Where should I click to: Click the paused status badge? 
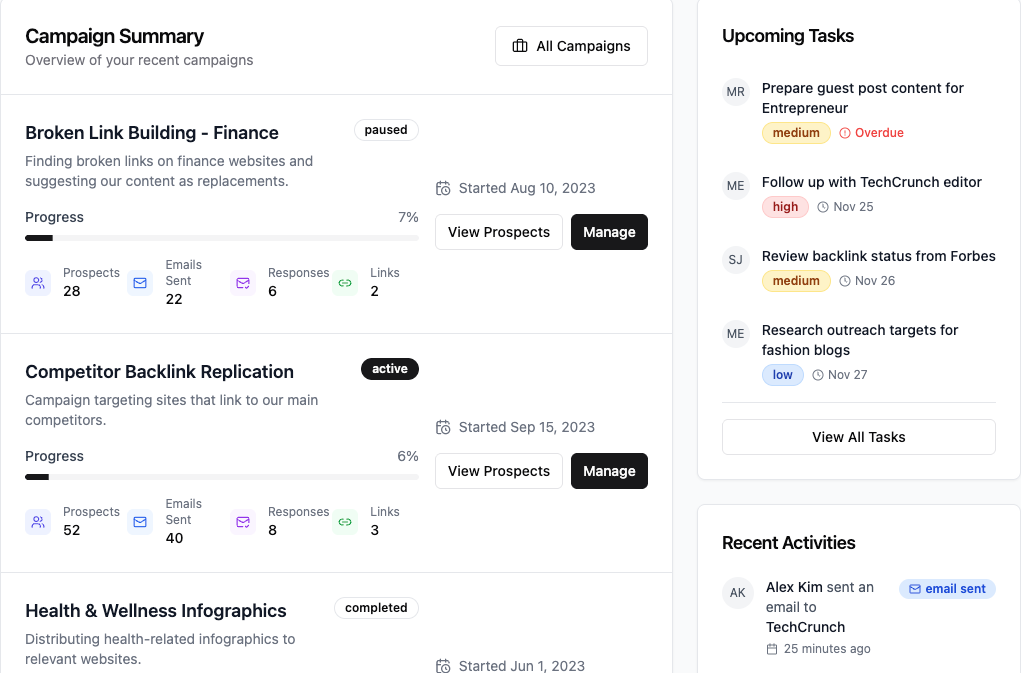386,130
